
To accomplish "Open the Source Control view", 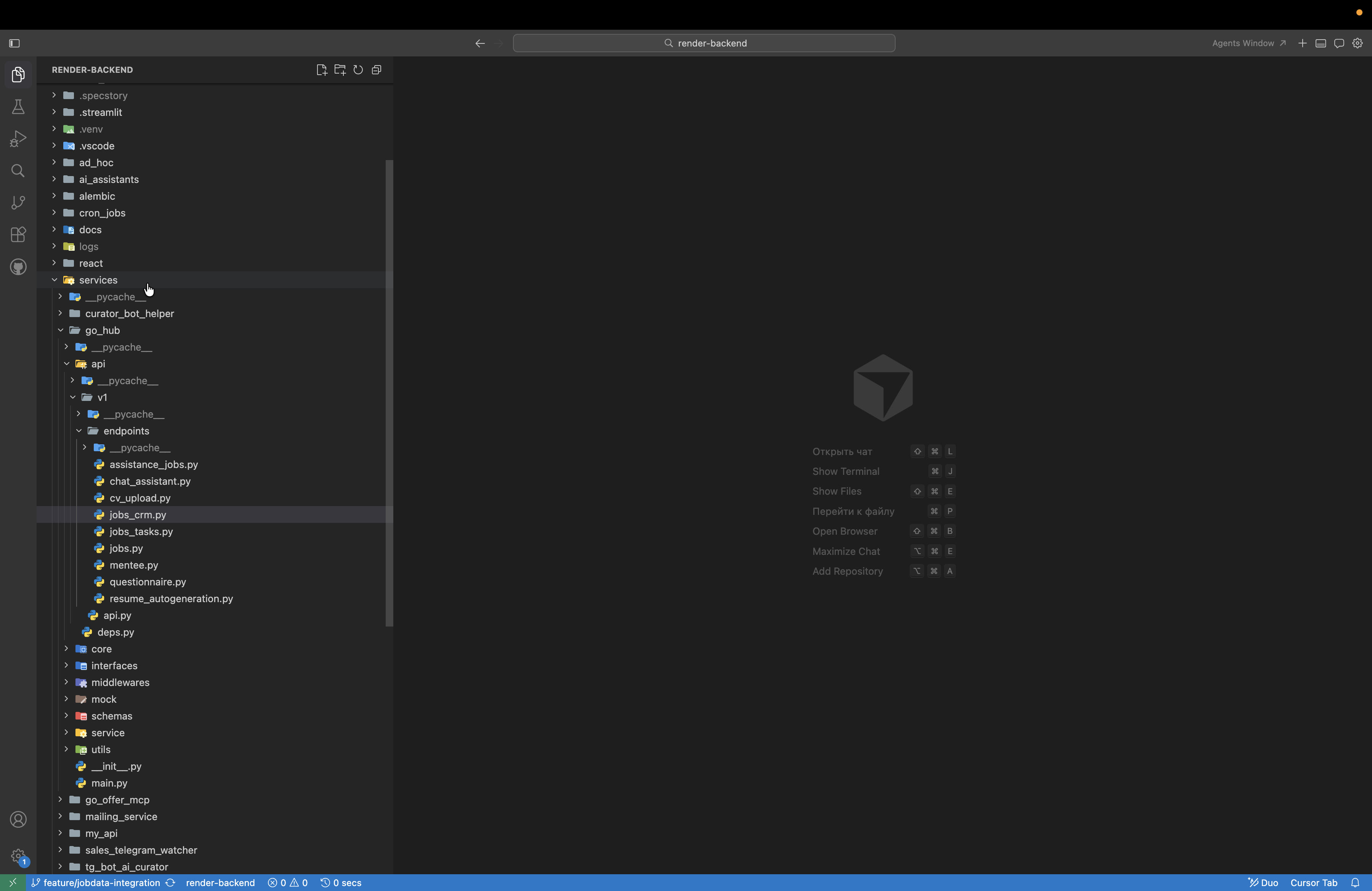I will [x=18, y=202].
